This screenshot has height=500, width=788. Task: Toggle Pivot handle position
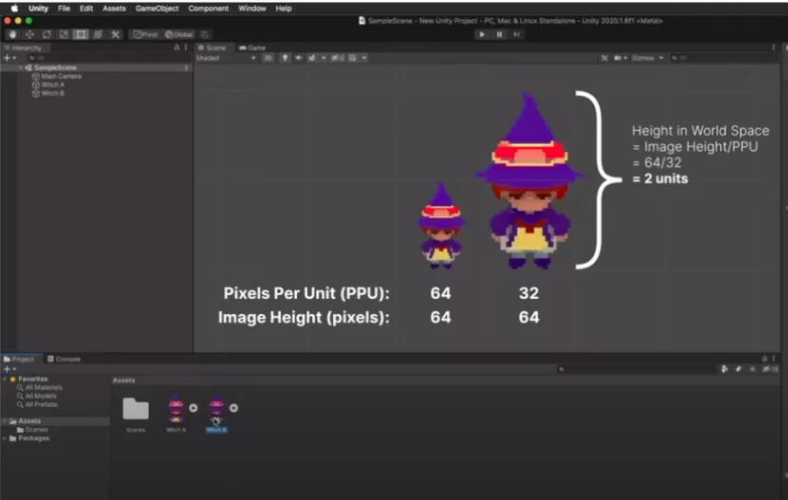[145, 35]
